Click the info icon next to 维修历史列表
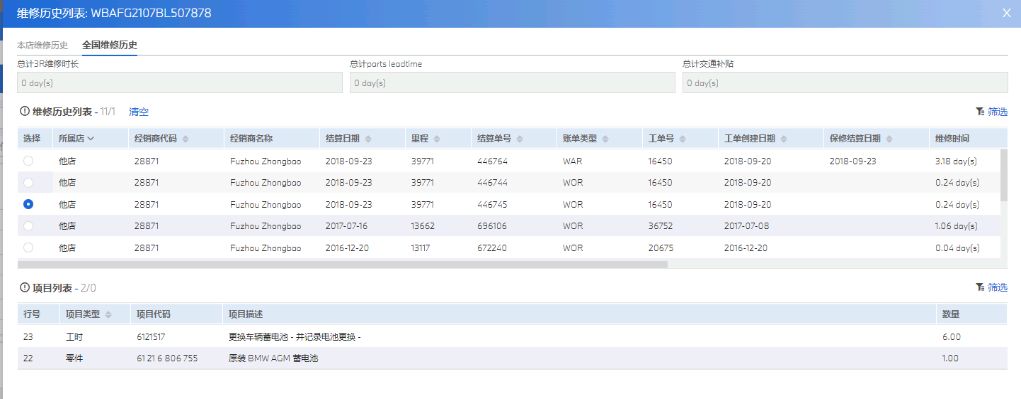Image resolution: width=1021 pixels, height=399 pixels. tap(25, 112)
